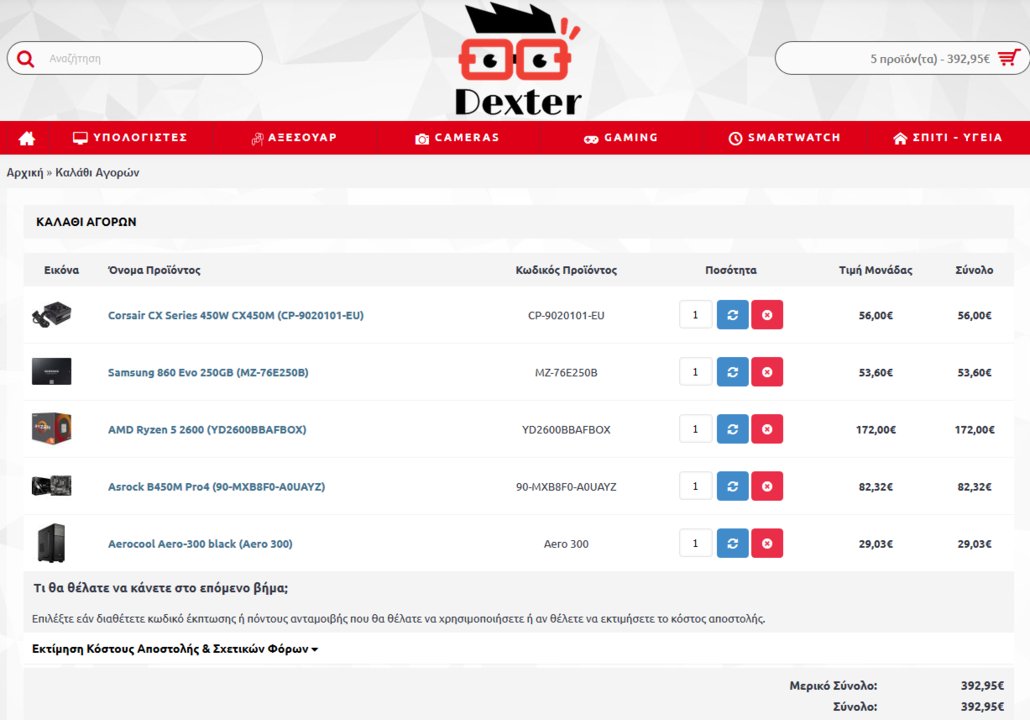Image resolution: width=1030 pixels, height=720 pixels.
Task: Open Aerocool Aero-300 black product link
Action: pyautogui.click(x=200, y=544)
